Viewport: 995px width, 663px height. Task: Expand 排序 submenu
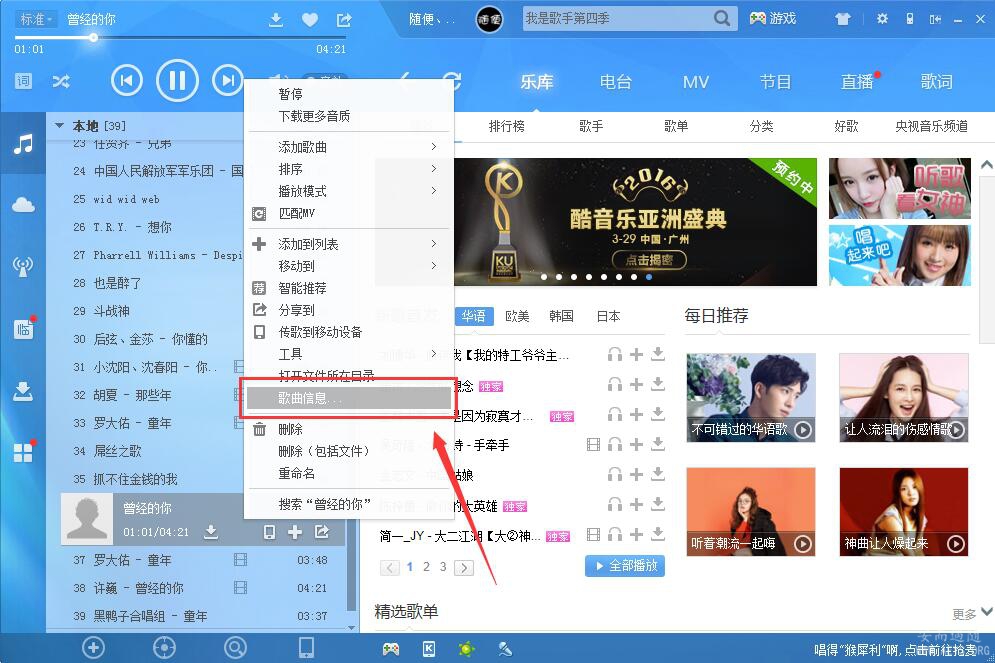[349, 169]
